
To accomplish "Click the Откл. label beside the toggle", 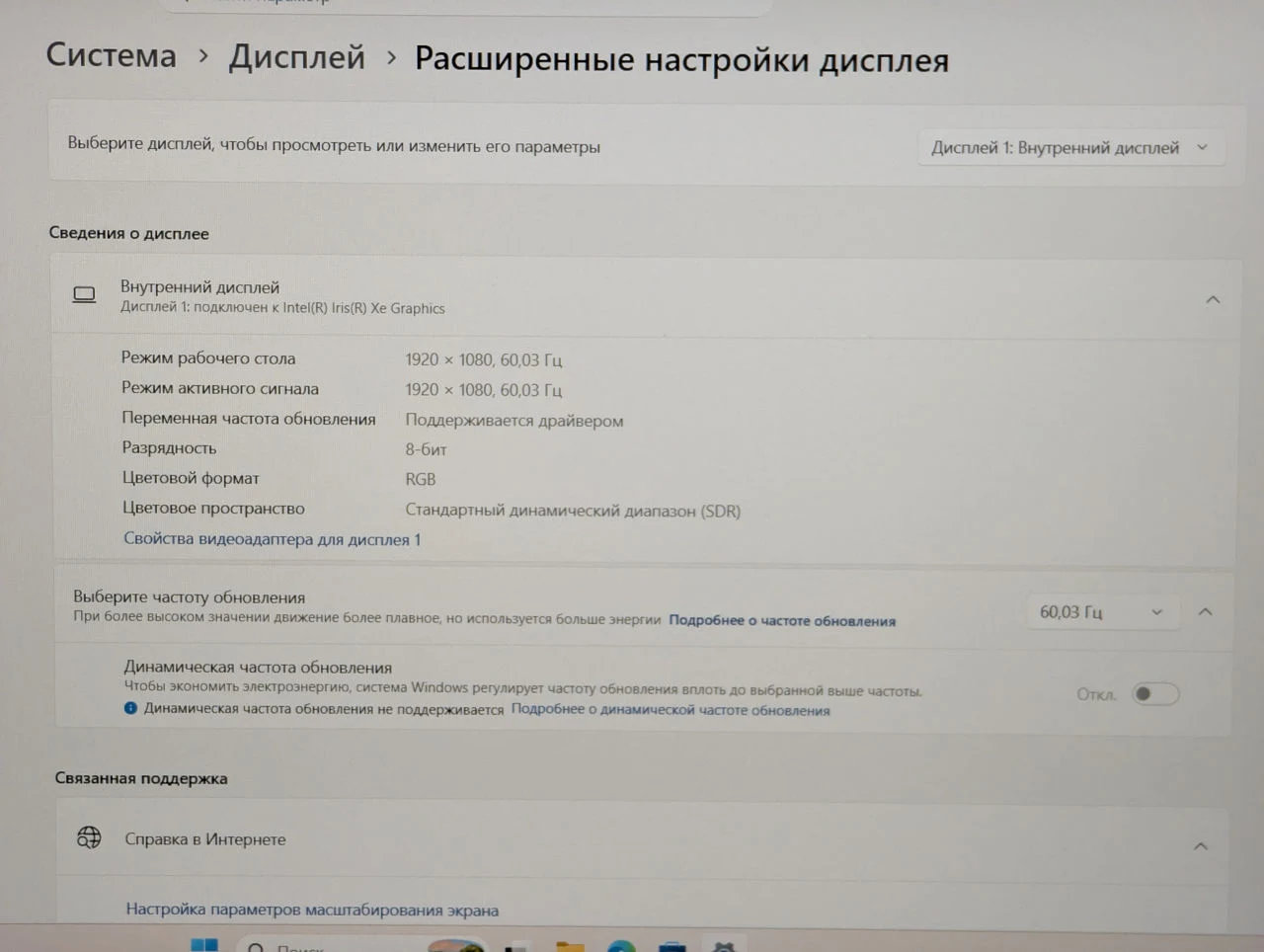I will (x=1096, y=695).
